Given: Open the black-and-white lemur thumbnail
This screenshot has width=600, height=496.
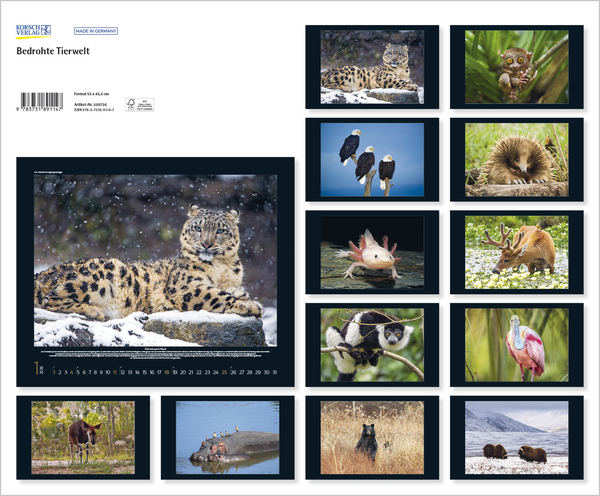Looking at the screenshot, I should (x=371, y=345).
